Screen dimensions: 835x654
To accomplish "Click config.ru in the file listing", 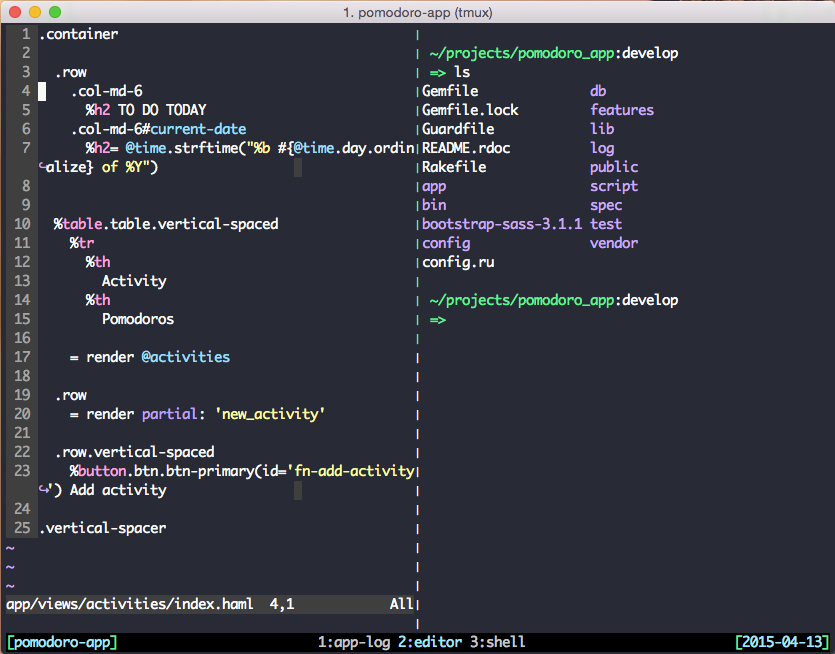I will click(458, 262).
